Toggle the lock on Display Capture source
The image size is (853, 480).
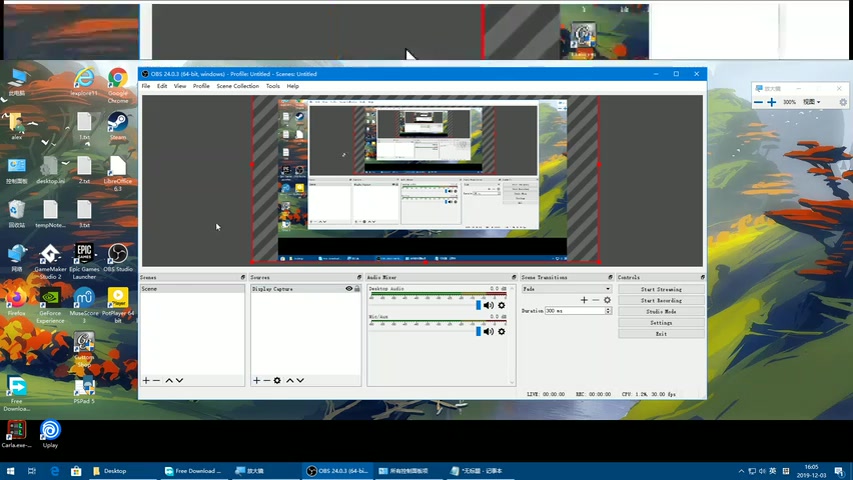click(x=357, y=289)
